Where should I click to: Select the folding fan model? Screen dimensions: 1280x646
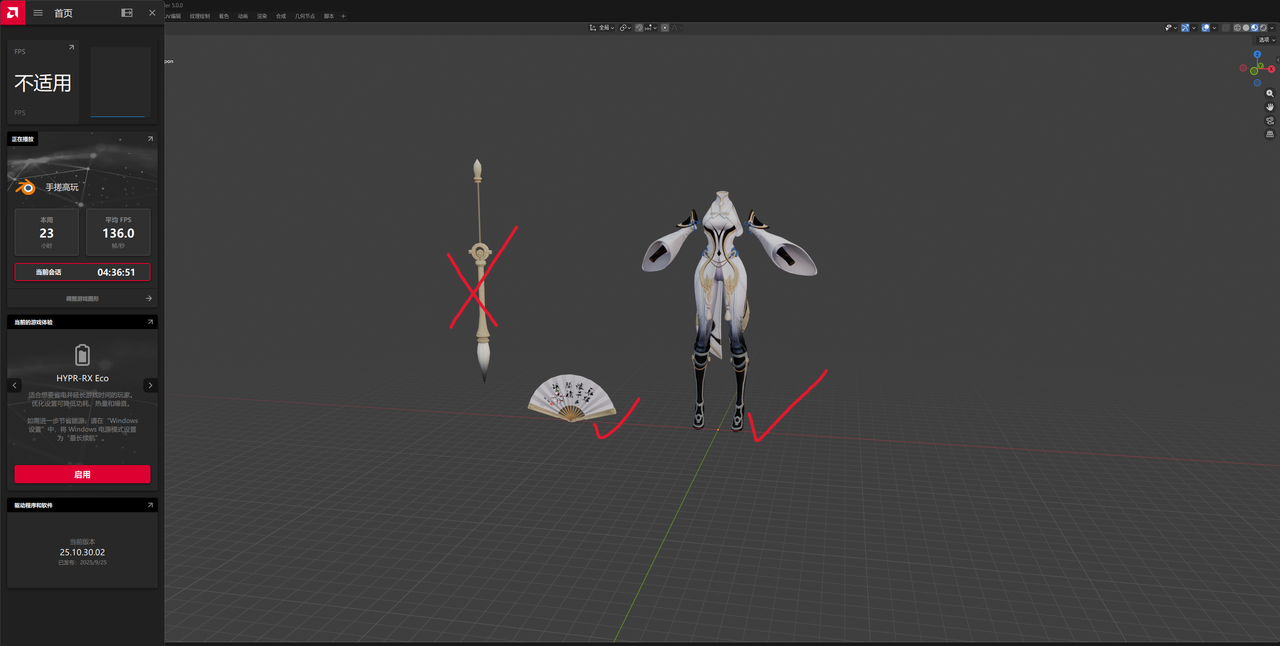[570, 398]
